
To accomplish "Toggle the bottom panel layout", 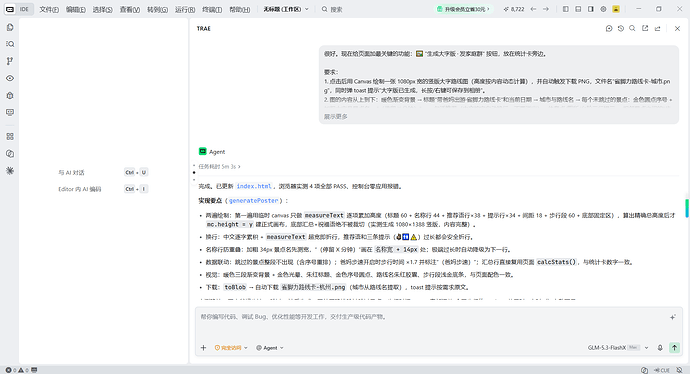I will tap(578, 9).
